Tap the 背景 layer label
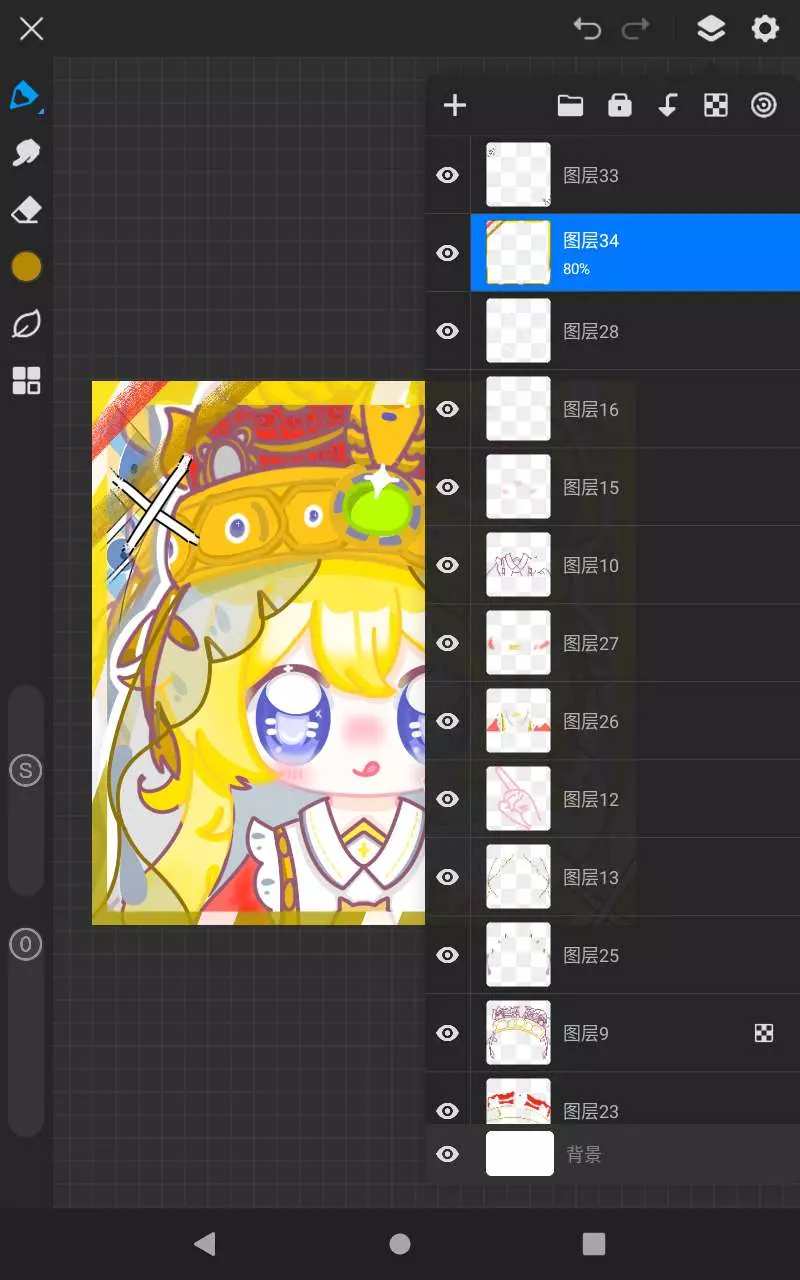 (x=584, y=1155)
